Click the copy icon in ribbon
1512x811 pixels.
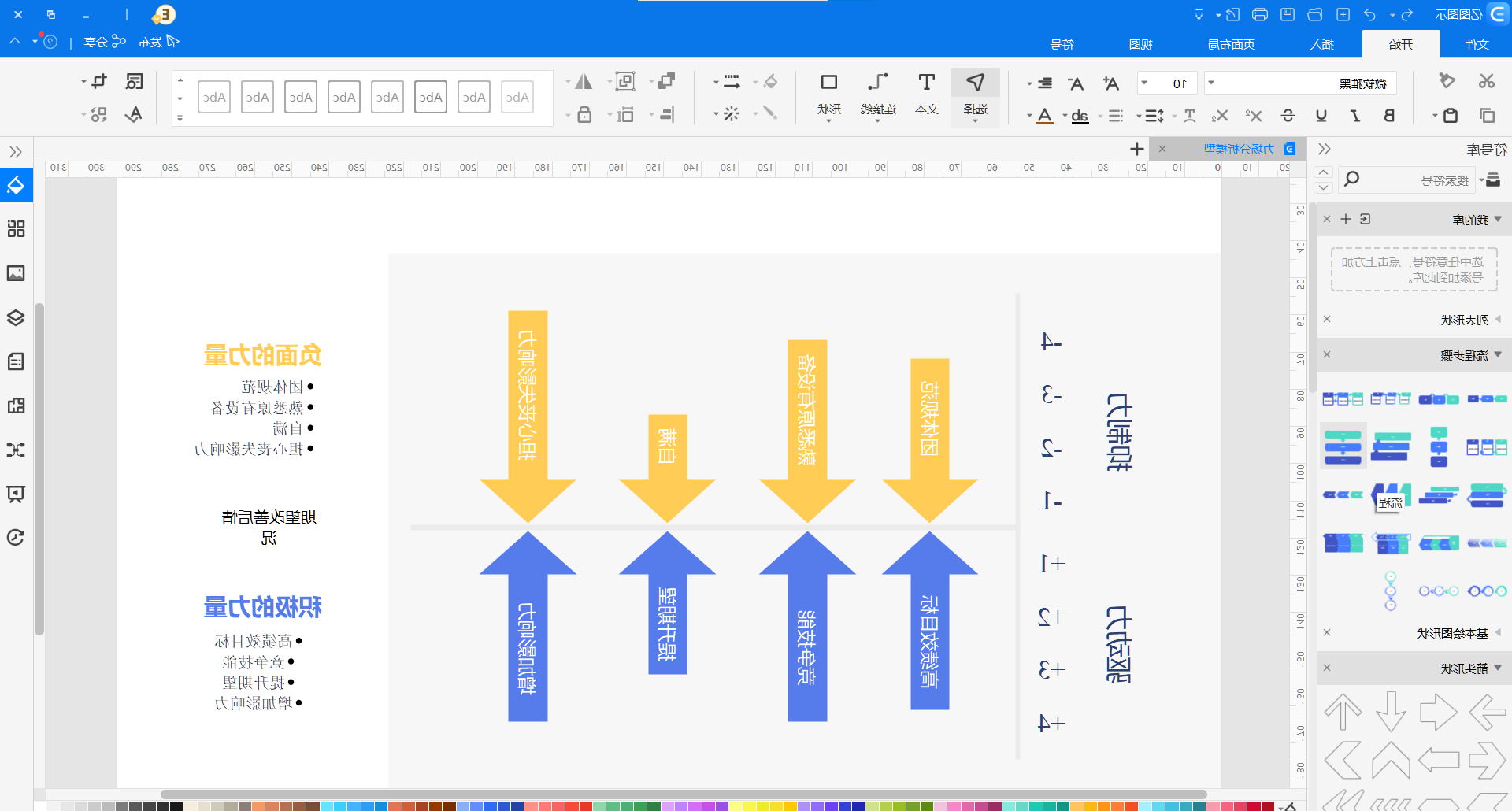1487,116
